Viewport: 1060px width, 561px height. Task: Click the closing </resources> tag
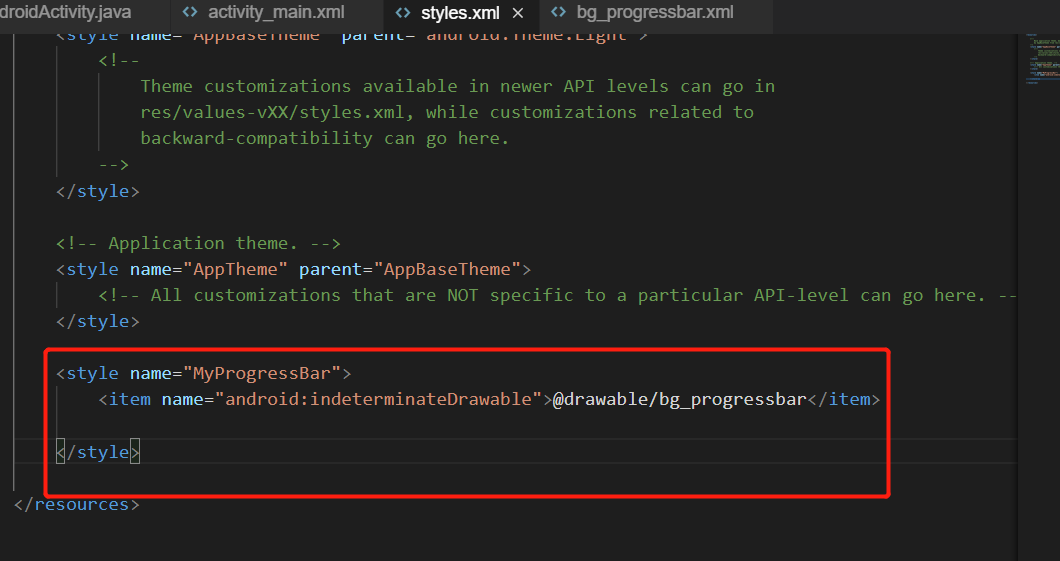[77, 504]
